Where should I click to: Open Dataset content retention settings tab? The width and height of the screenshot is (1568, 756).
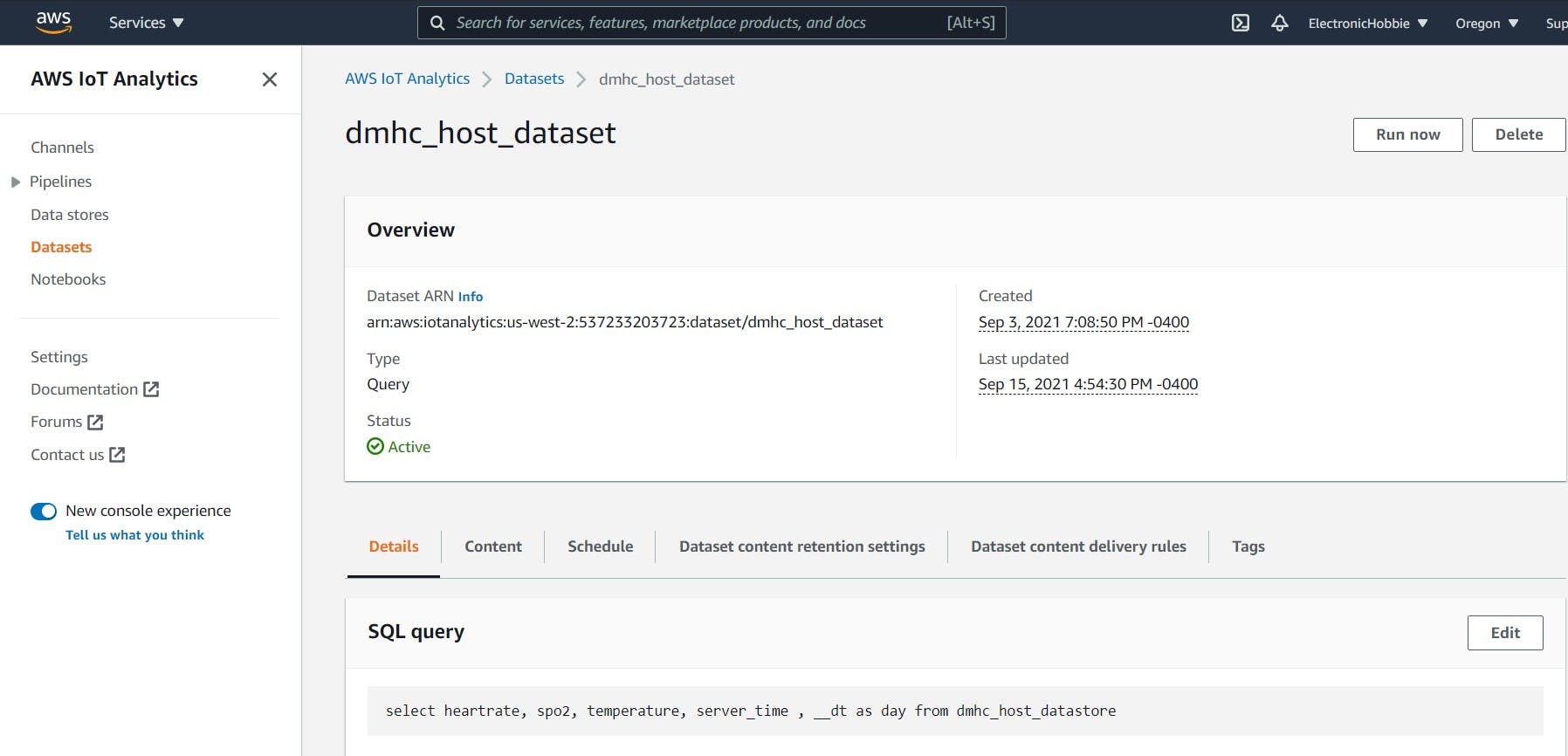click(802, 546)
